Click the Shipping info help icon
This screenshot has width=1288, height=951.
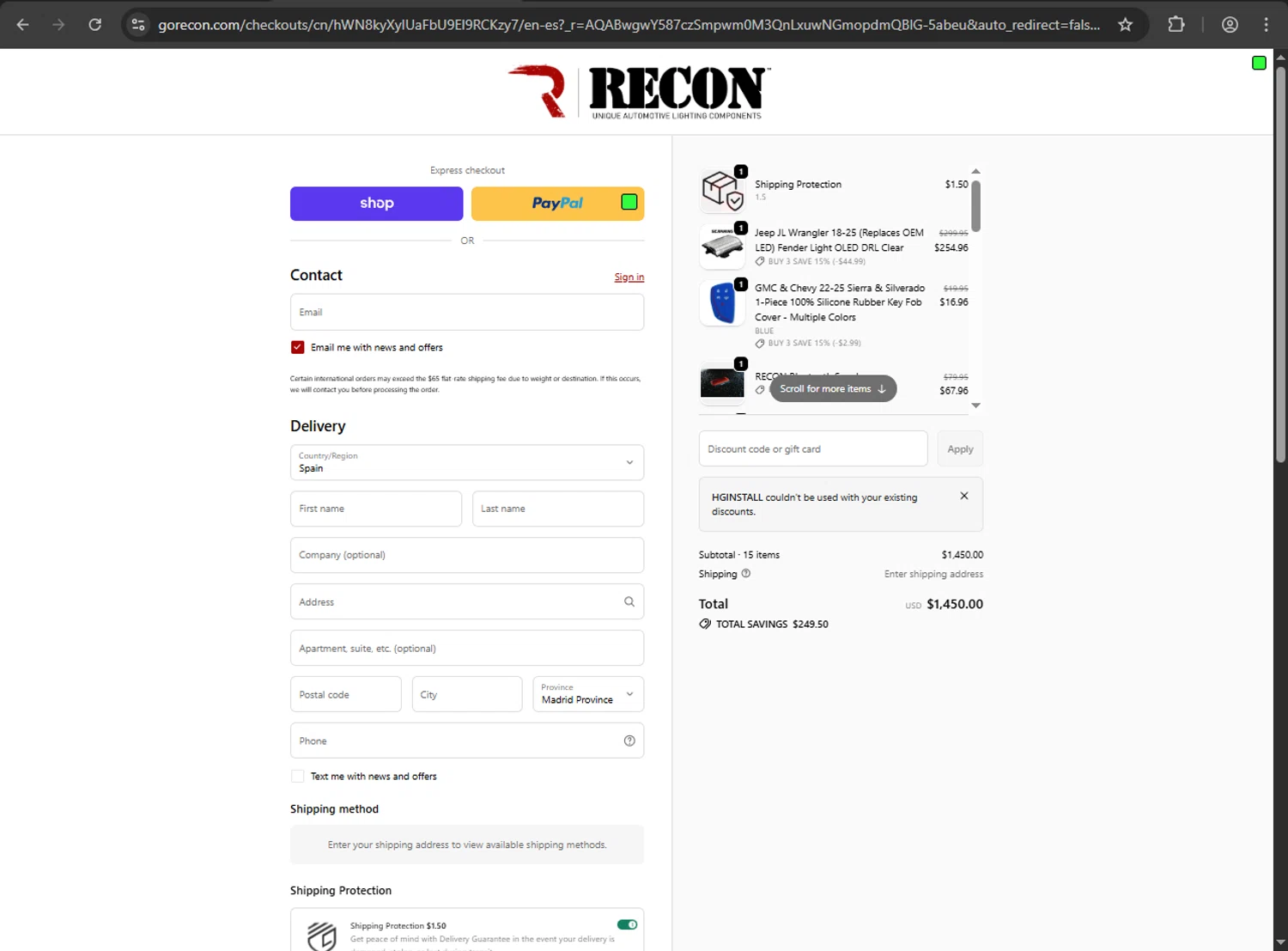745,574
